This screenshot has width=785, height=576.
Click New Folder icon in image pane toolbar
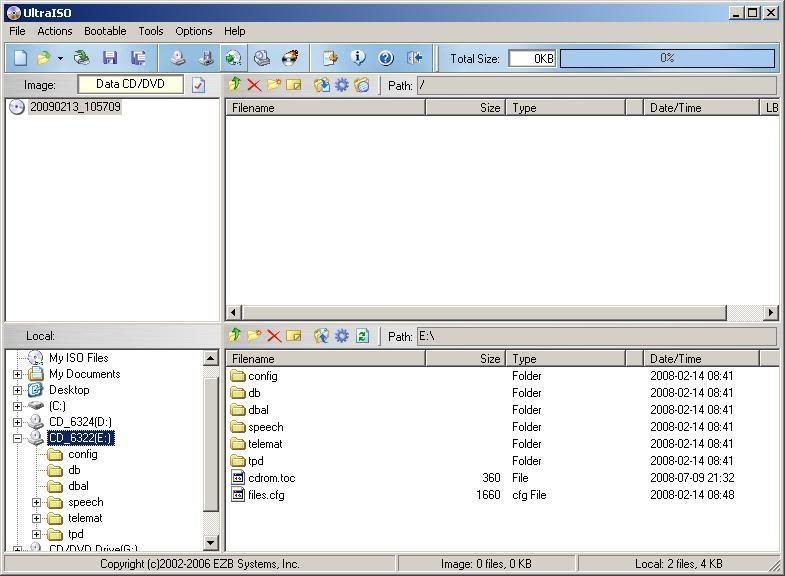[274, 85]
